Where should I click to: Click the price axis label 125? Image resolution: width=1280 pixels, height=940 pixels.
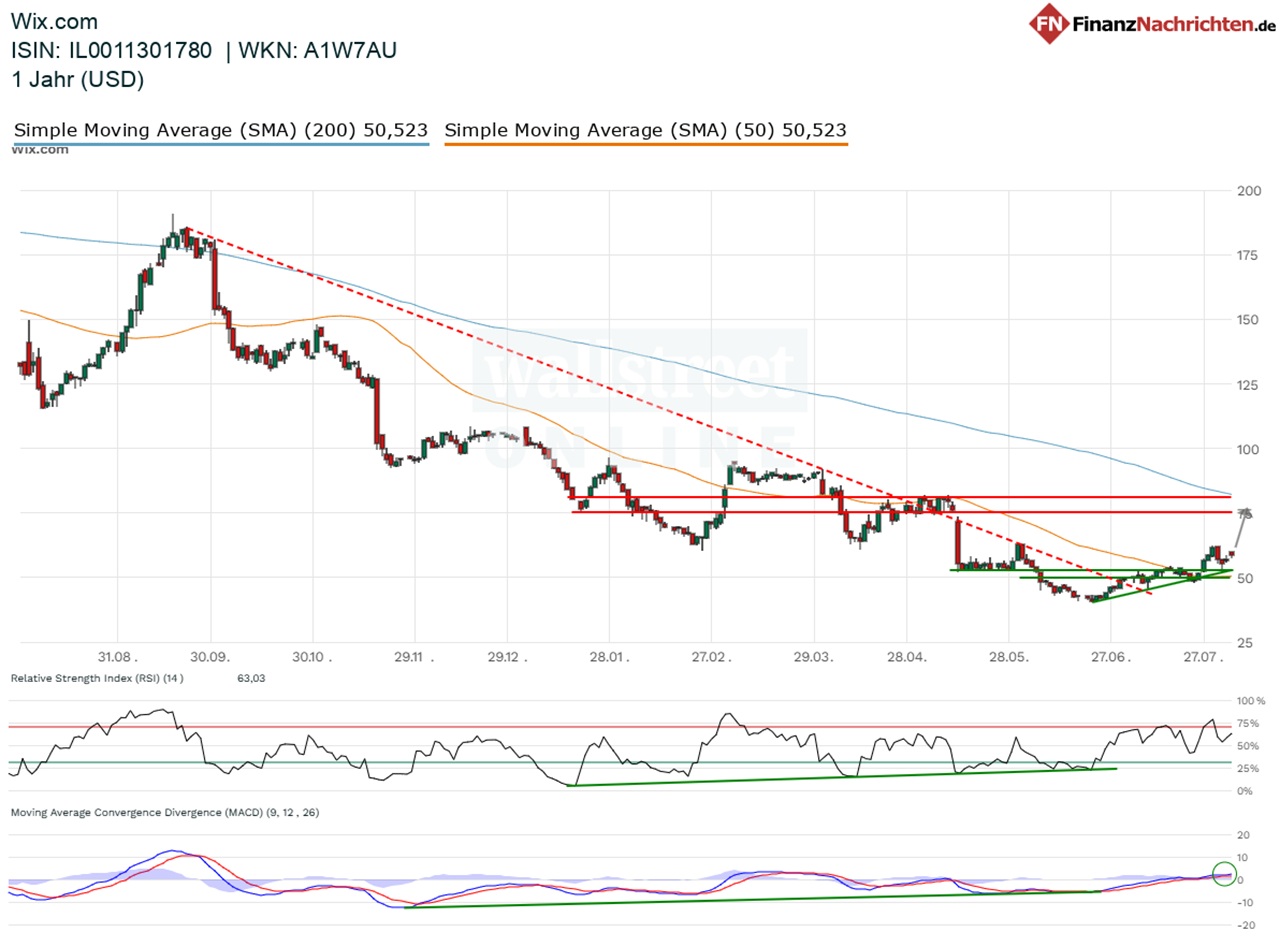click(1247, 385)
